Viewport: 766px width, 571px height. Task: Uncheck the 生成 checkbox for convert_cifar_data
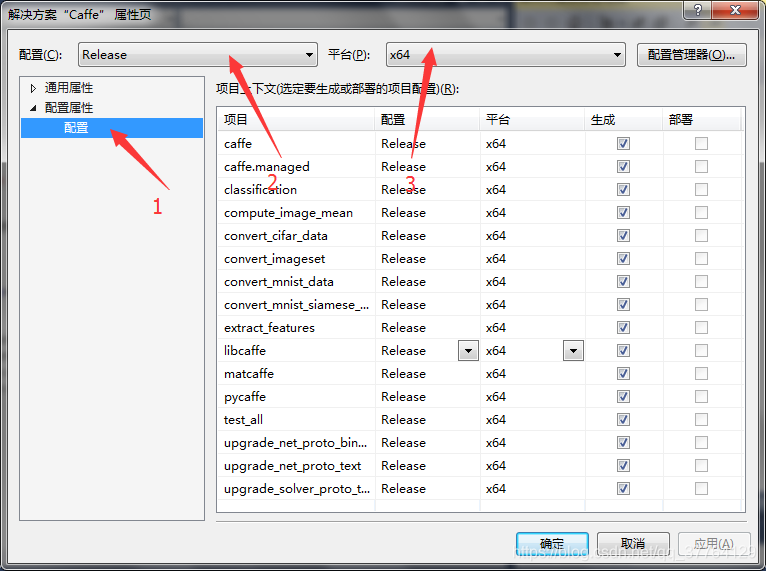tap(623, 235)
